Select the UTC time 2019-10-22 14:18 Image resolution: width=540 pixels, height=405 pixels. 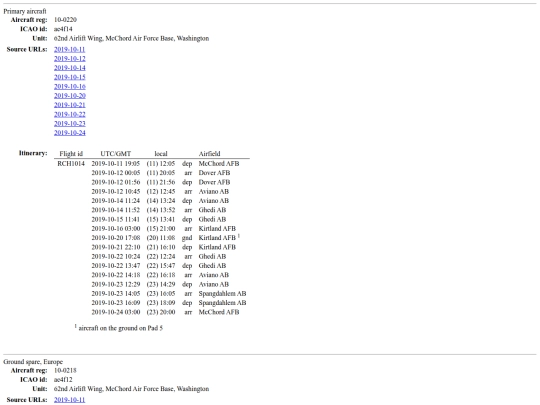click(116, 275)
